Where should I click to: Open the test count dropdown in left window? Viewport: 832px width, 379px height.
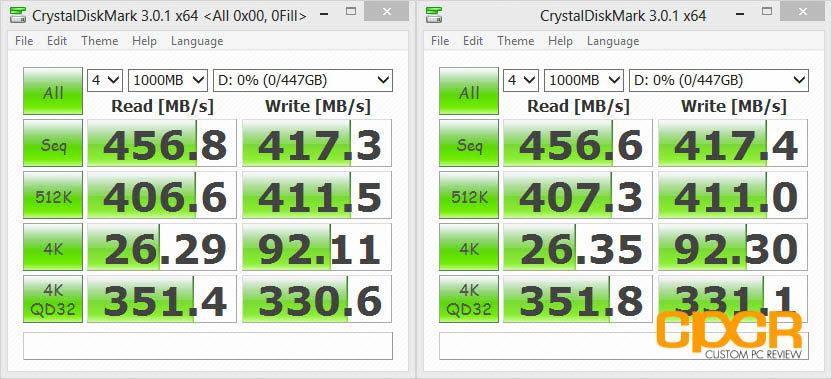pyautogui.click(x=105, y=81)
